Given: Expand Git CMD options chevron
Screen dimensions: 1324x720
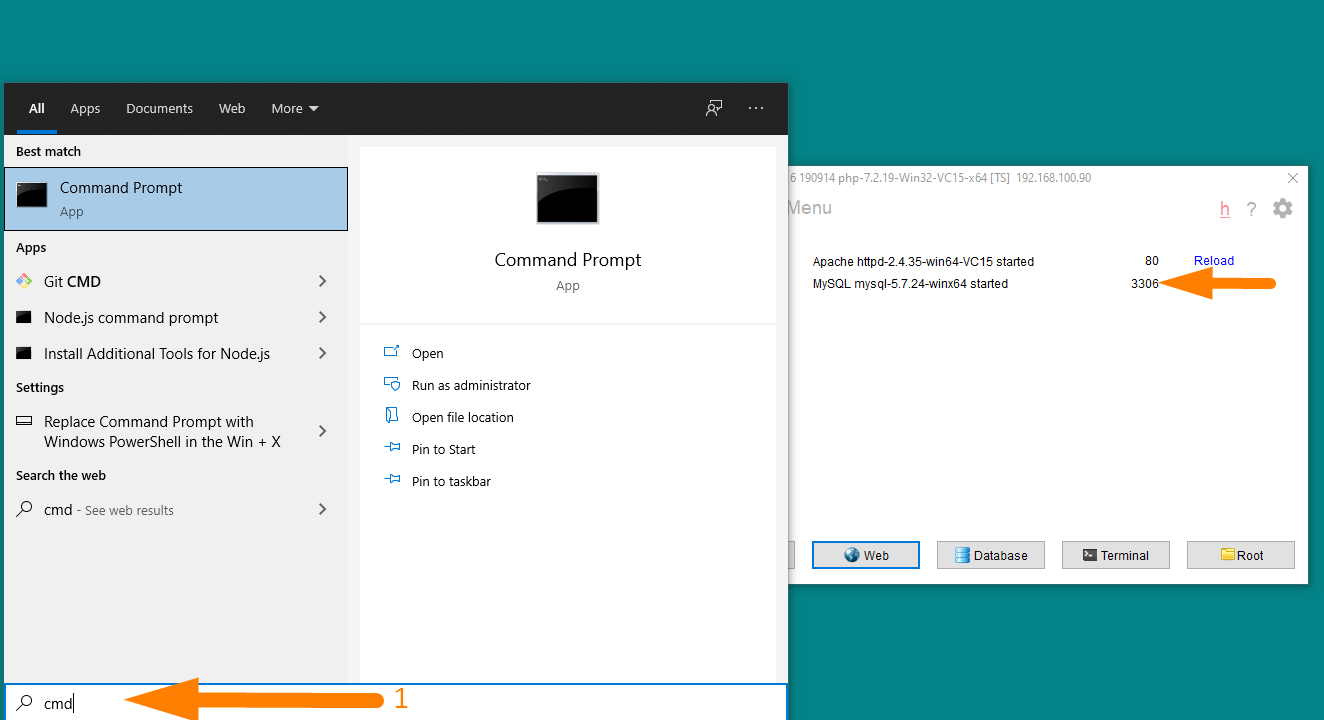Looking at the screenshot, I should (322, 282).
